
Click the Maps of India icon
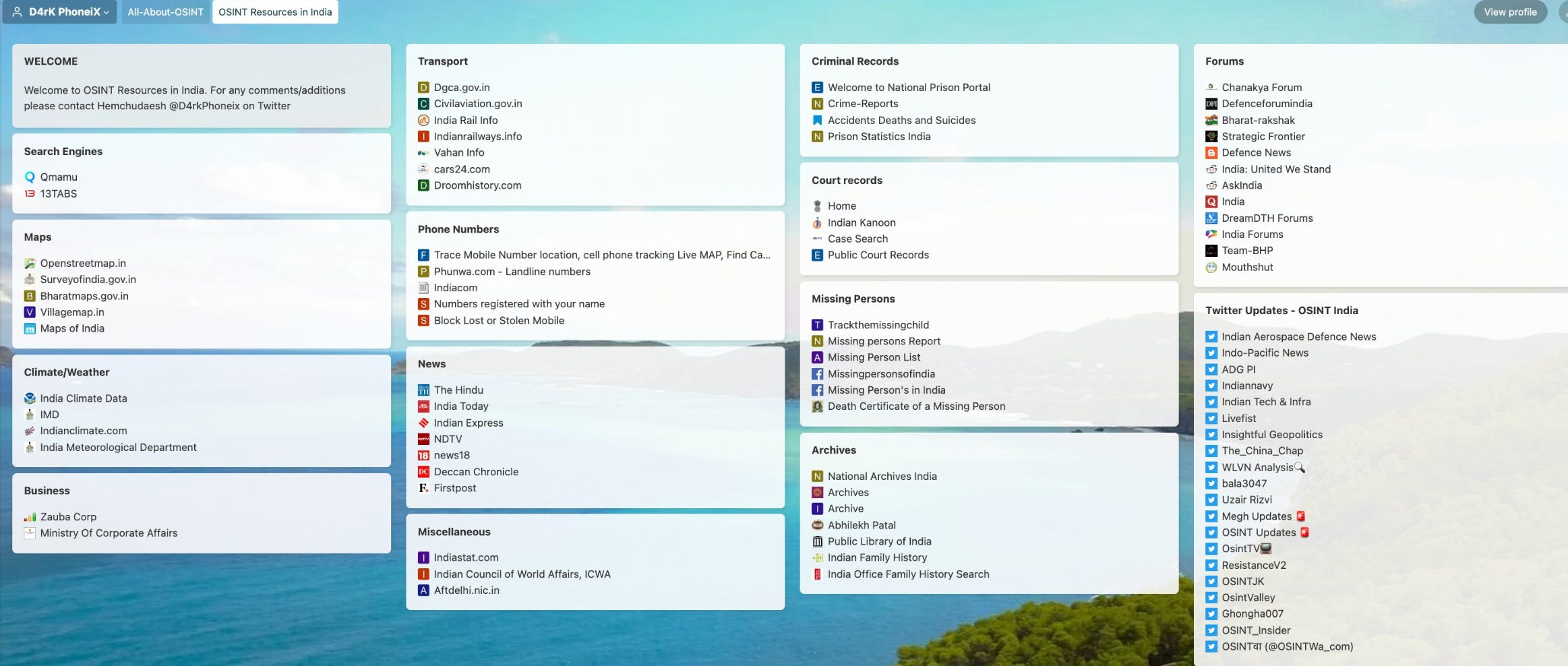30,329
